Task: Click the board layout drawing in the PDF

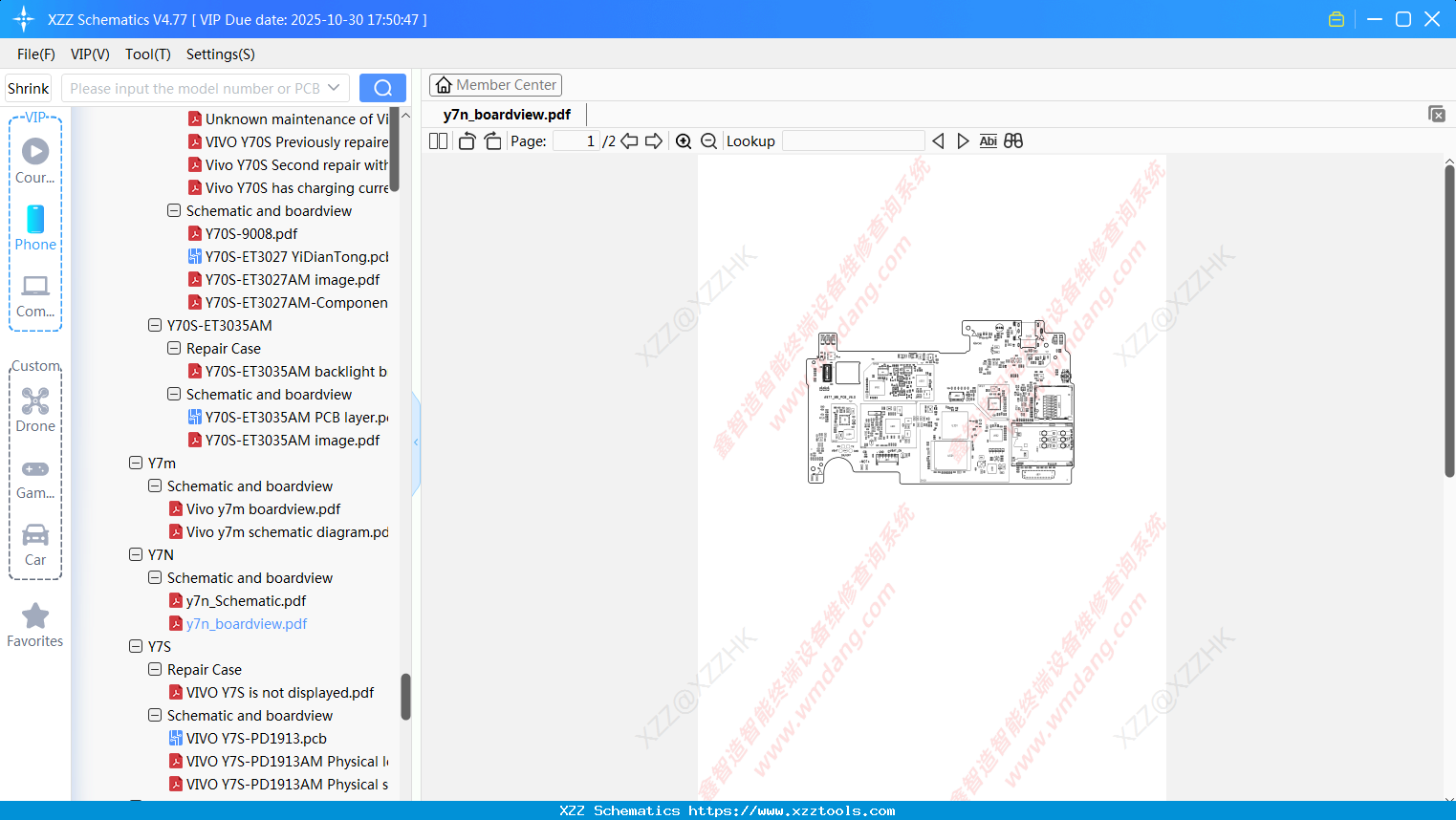Action: (941, 402)
